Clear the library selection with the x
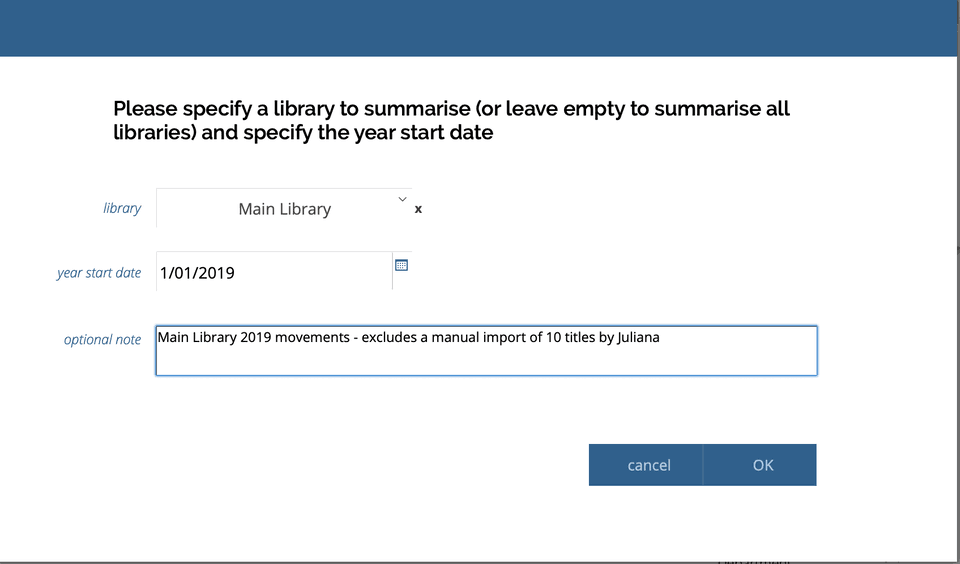Image resolution: width=960 pixels, height=564 pixels. (418, 209)
